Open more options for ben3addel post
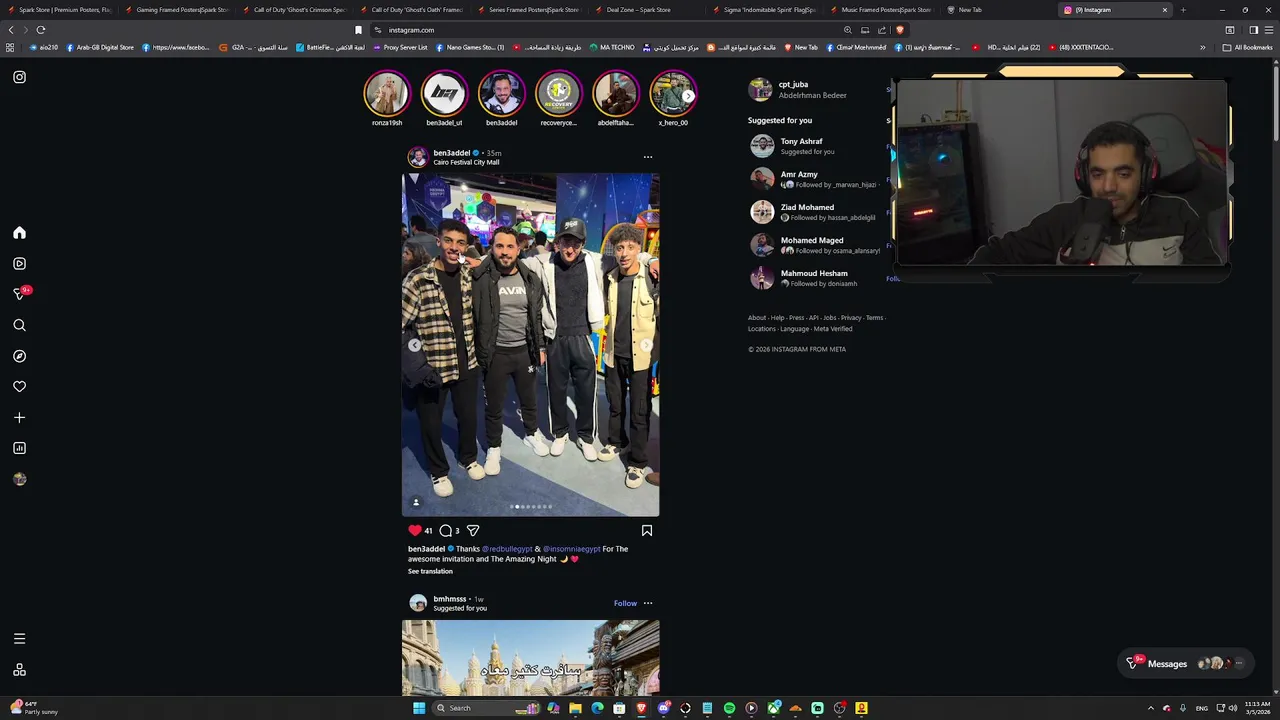This screenshot has width=1280, height=720. click(648, 157)
